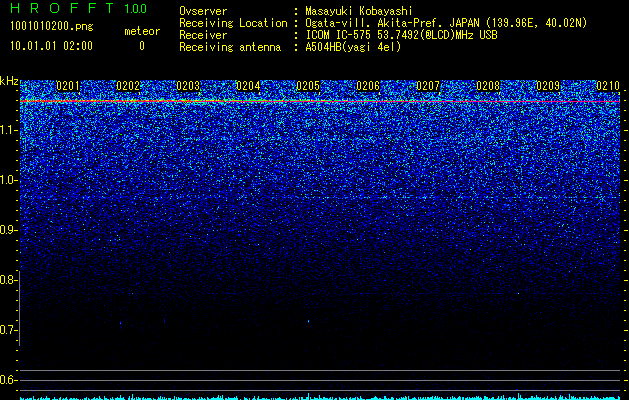
Task: Select the time marker 0202
Action: tap(128, 86)
